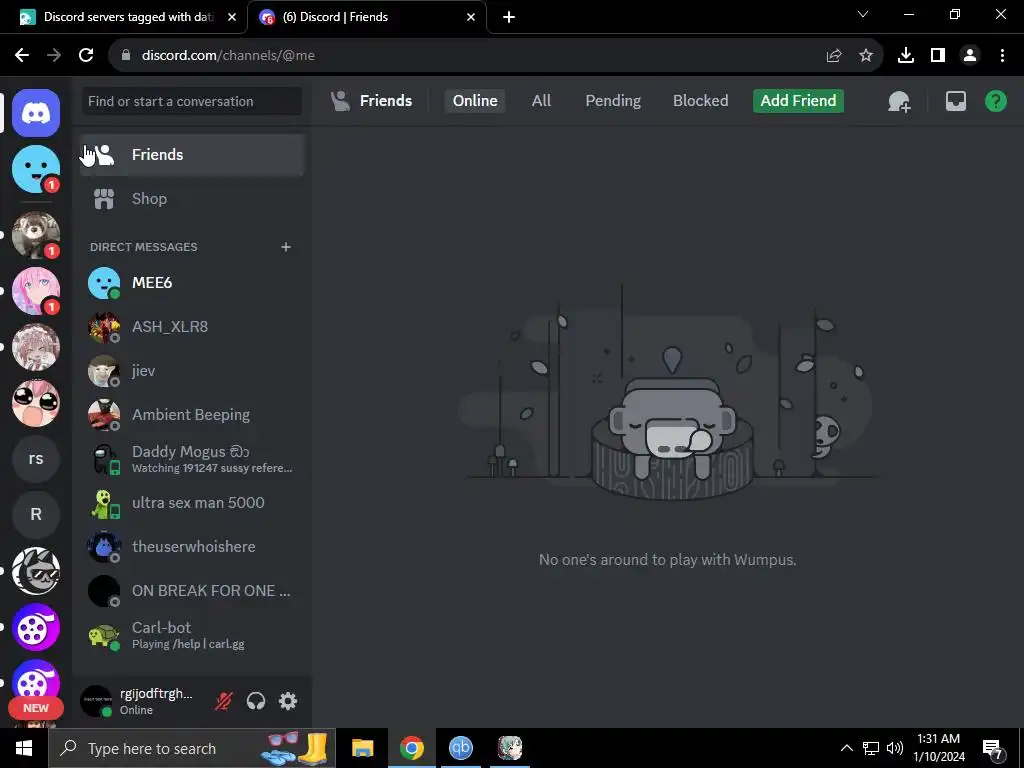
Task: Open Discord home direct messages icon
Action: pos(36,113)
